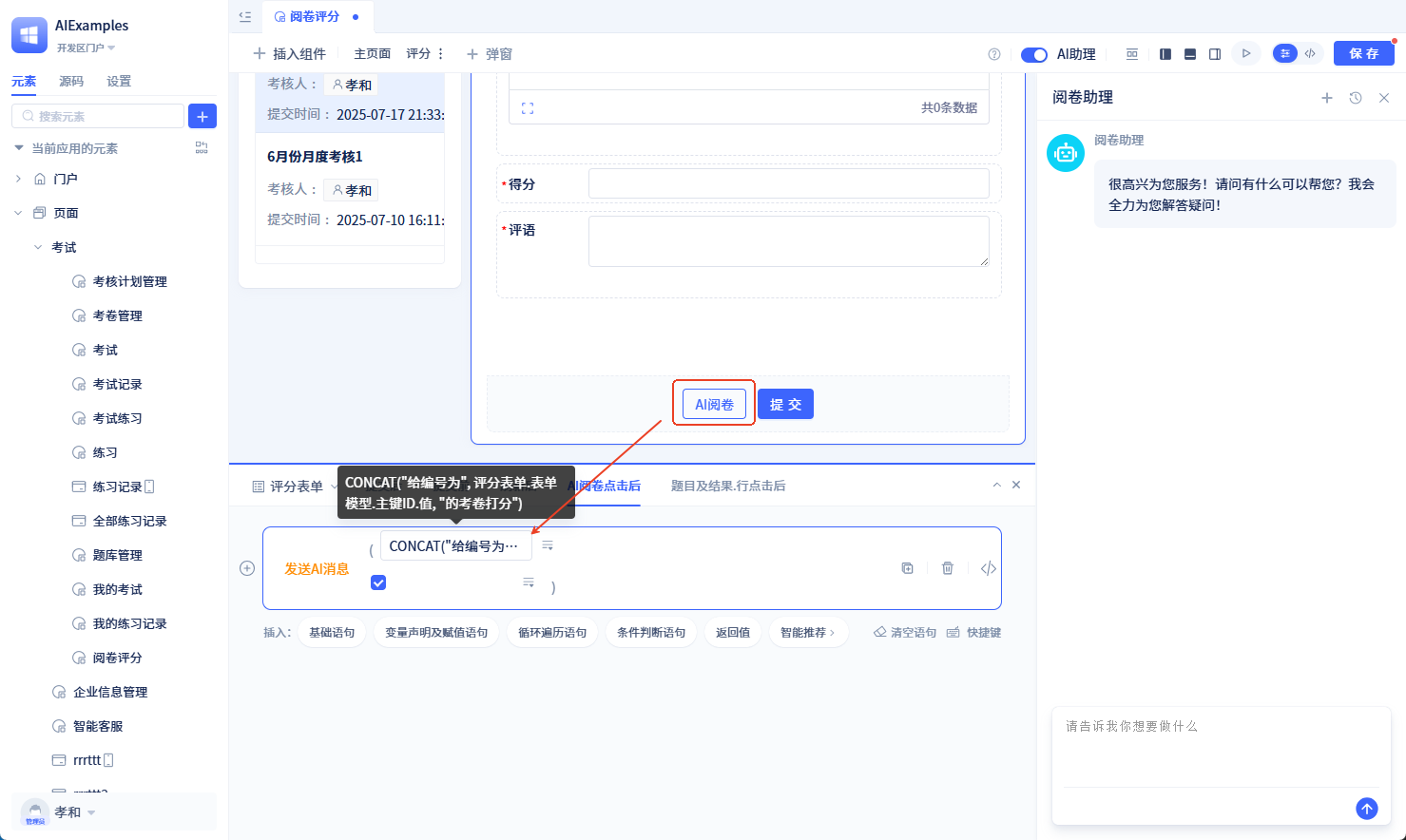Viewport: 1406px width, 840px height.
Task: Open the 评分表单 dropdown
Action: point(294,487)
